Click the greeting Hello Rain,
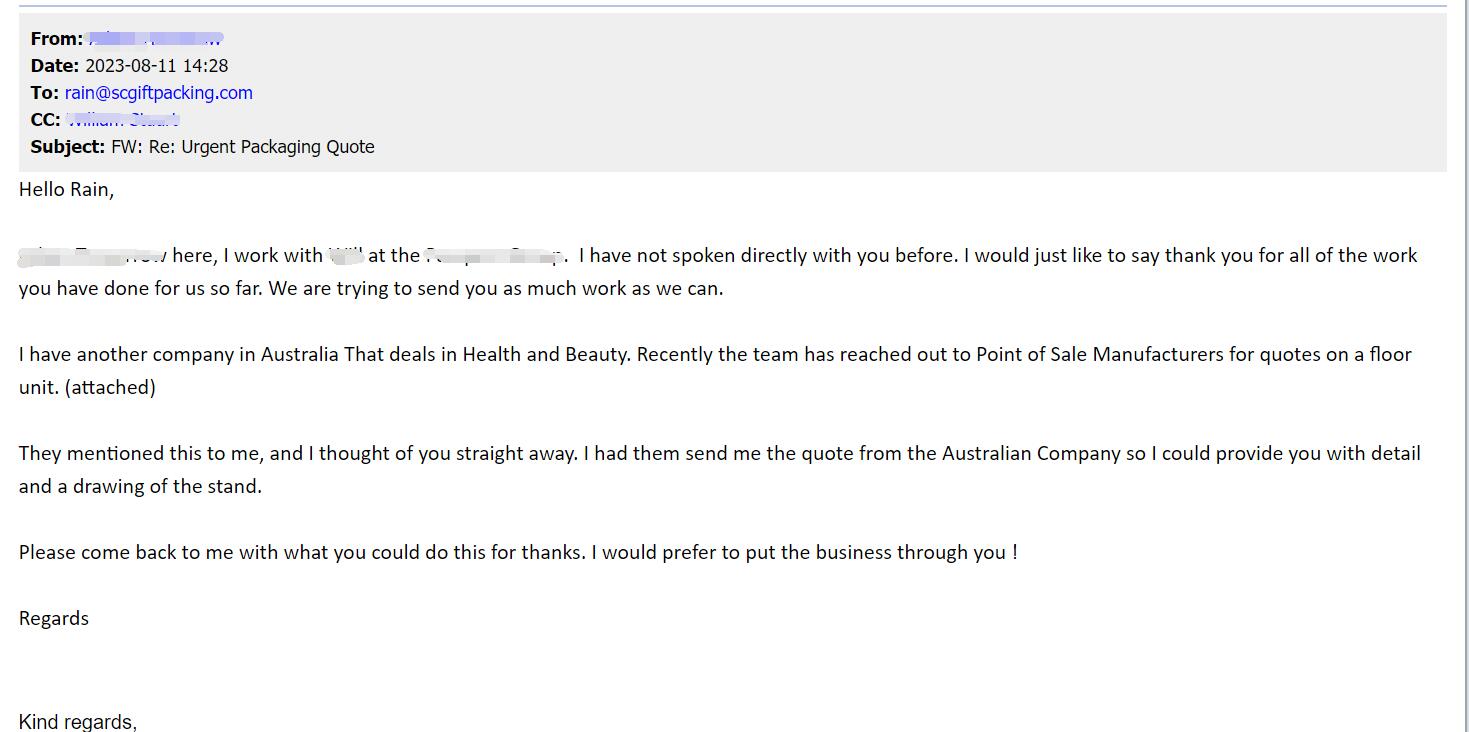1469x732 pixels. tap(67, 190)
